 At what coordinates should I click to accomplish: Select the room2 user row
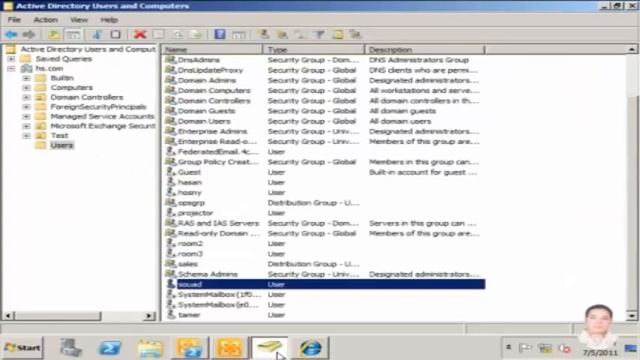click(x=324, y=244)
